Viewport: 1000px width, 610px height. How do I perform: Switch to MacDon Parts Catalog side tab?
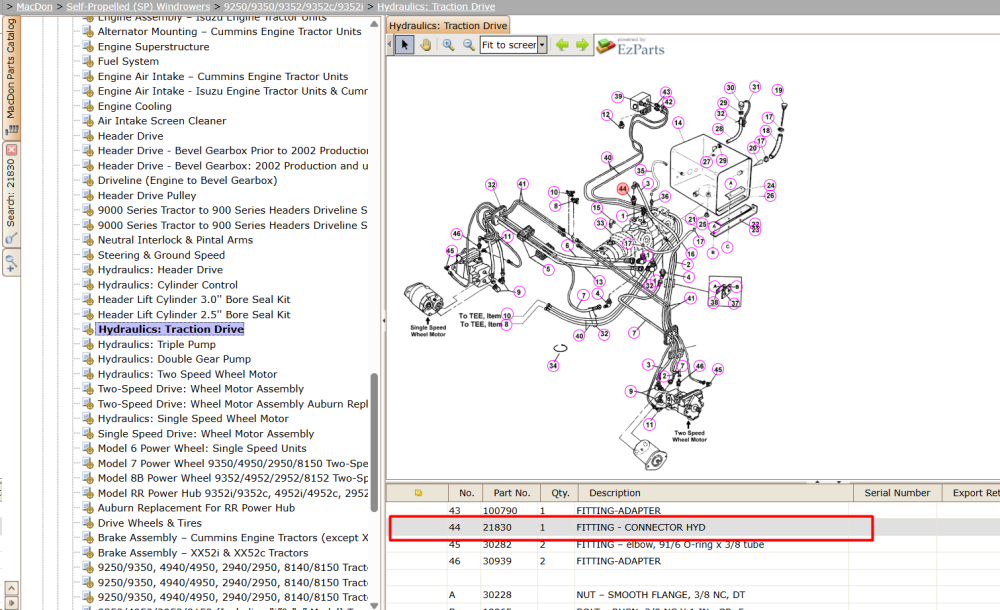(11, 69)
